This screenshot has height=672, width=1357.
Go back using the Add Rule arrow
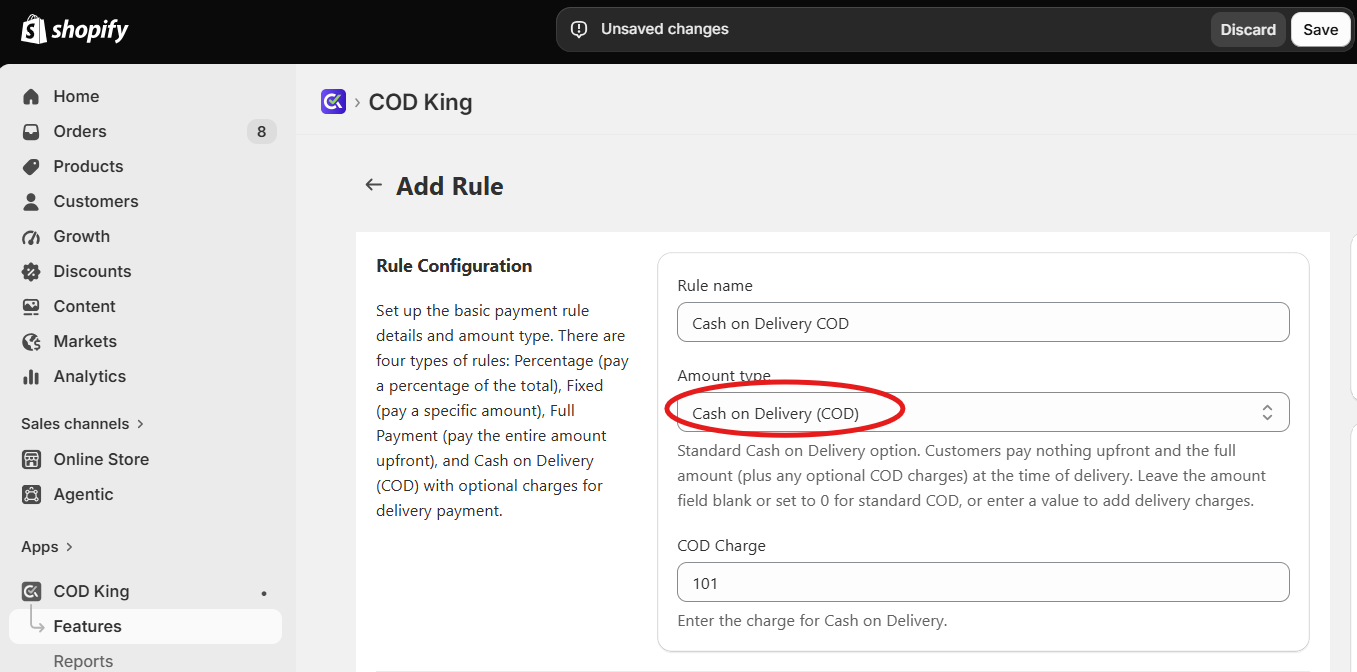click(x=374, y=185)
